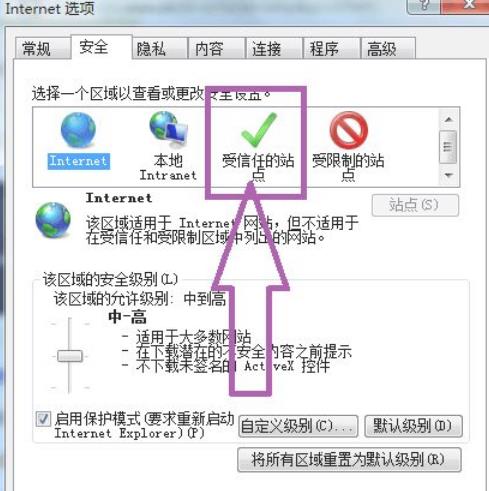Click the 自定义级别(C)... button

point(298,426)
